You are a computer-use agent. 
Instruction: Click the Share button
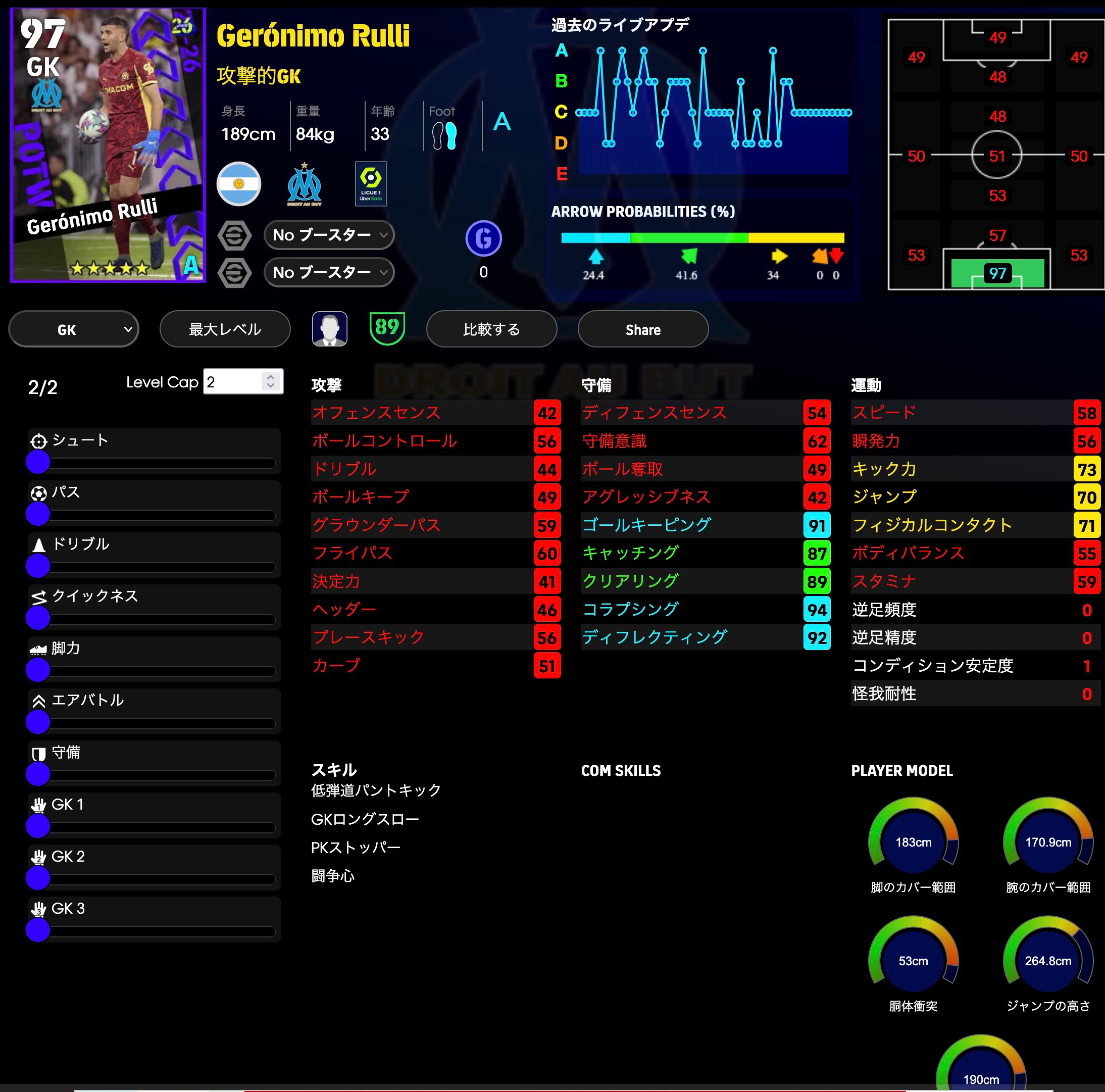(643, 329)
